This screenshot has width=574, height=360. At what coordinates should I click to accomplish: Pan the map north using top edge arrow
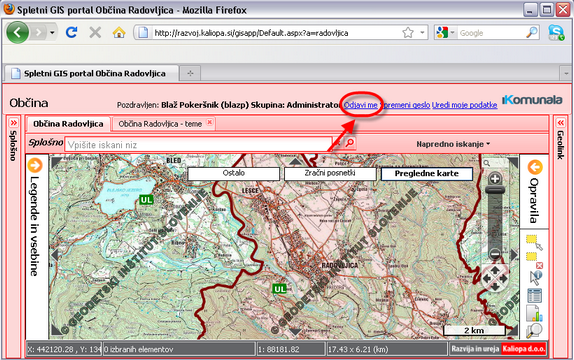pyautogui.click(x=295, y=161)
